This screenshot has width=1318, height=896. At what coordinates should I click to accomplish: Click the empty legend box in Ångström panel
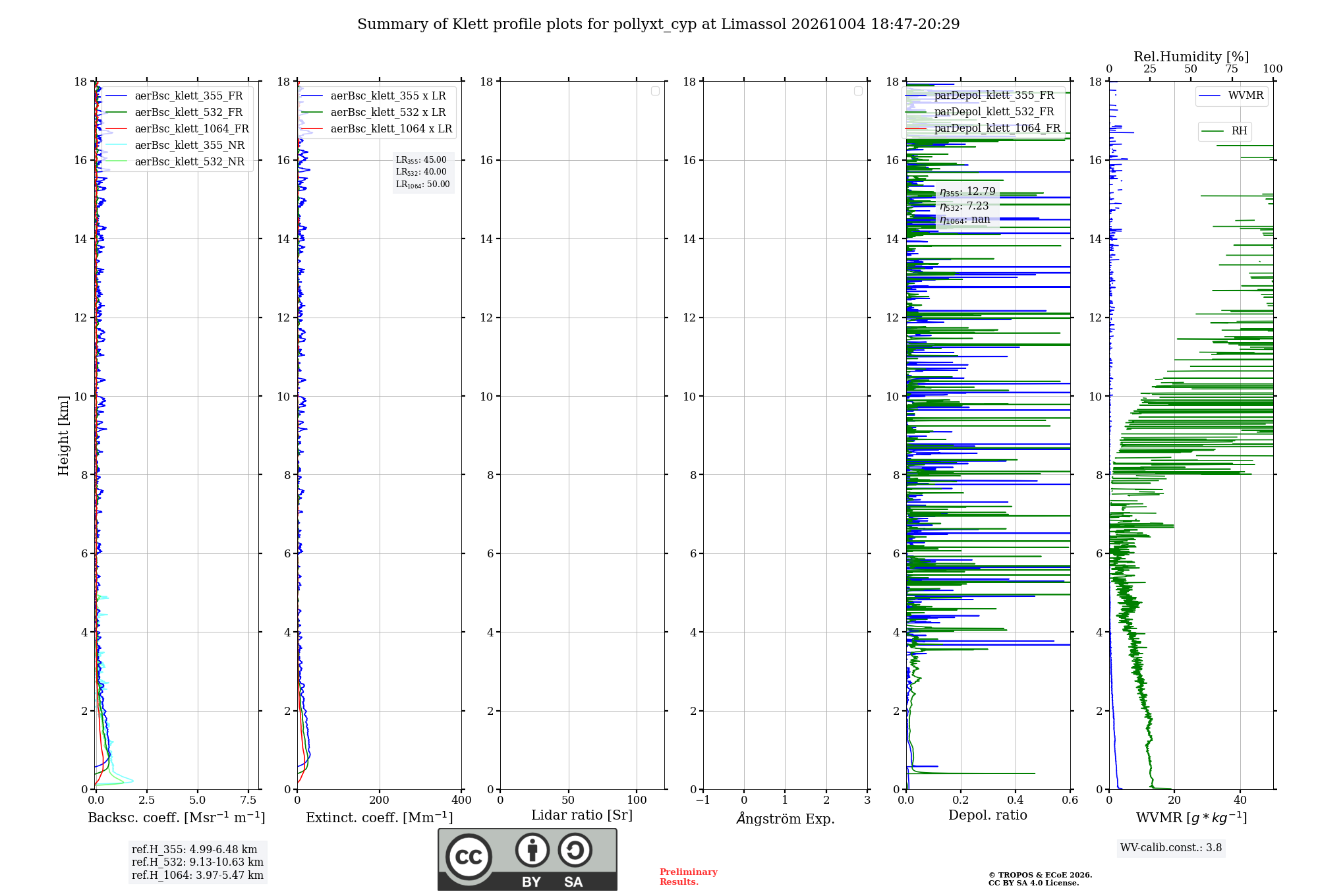coord(858,91)
